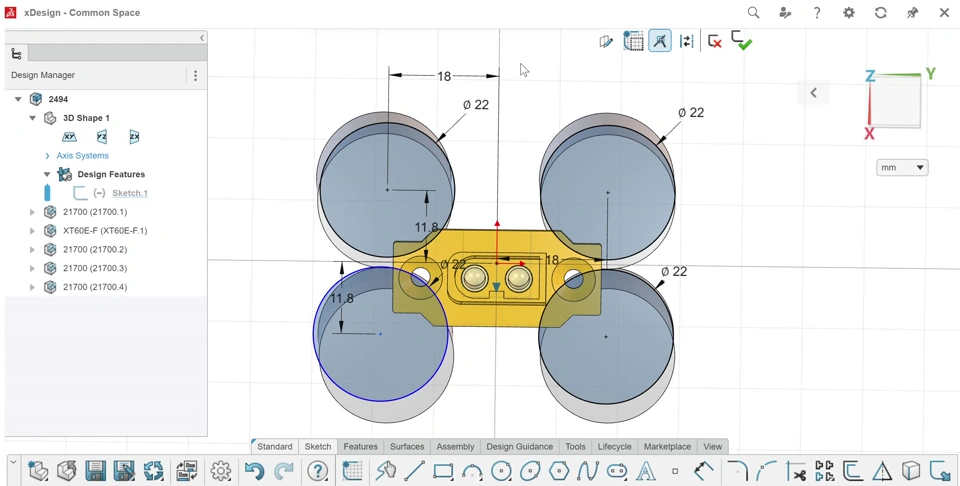This screenshot has width=960, height=486.
Task: Confirm sketch with green checkmark icon
Action: 741,41
